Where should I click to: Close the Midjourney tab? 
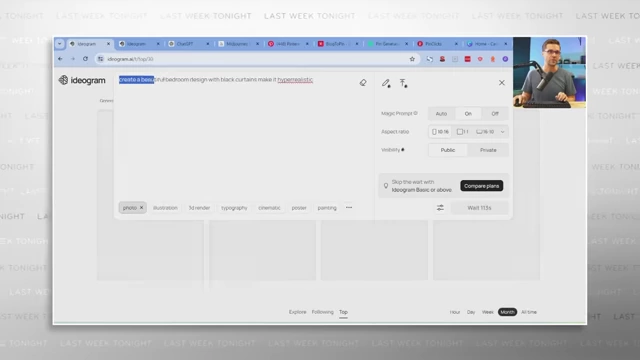[258, 44]
